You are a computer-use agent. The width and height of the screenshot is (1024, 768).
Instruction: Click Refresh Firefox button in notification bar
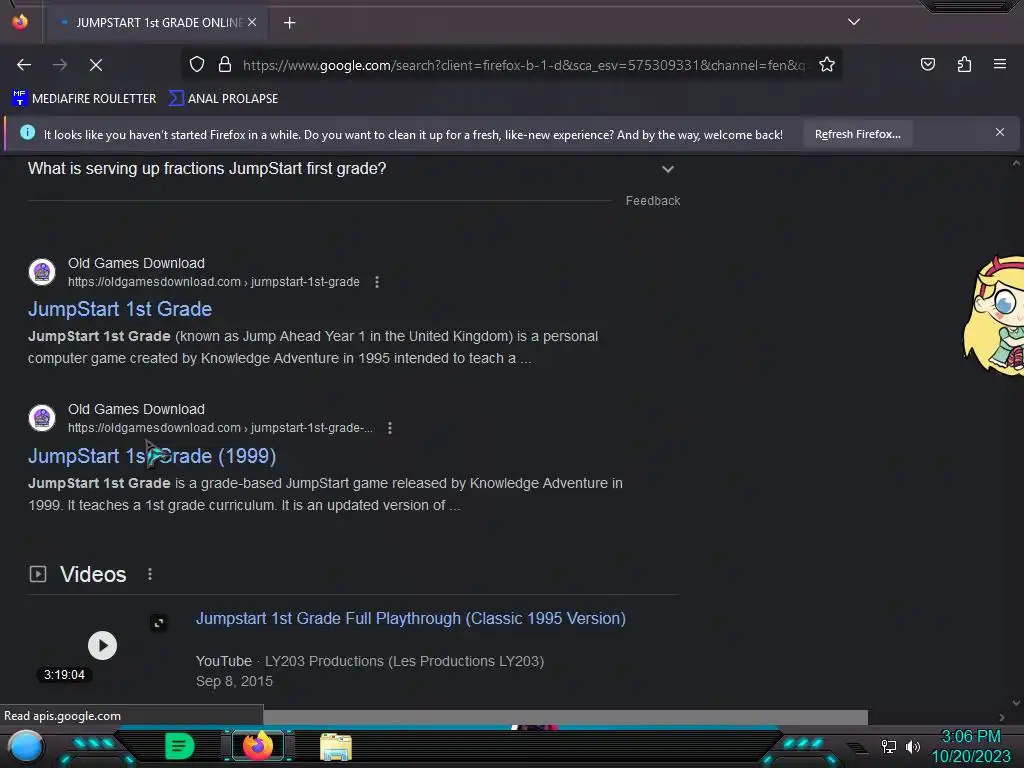pyautogui.click(x=857, y=134)
